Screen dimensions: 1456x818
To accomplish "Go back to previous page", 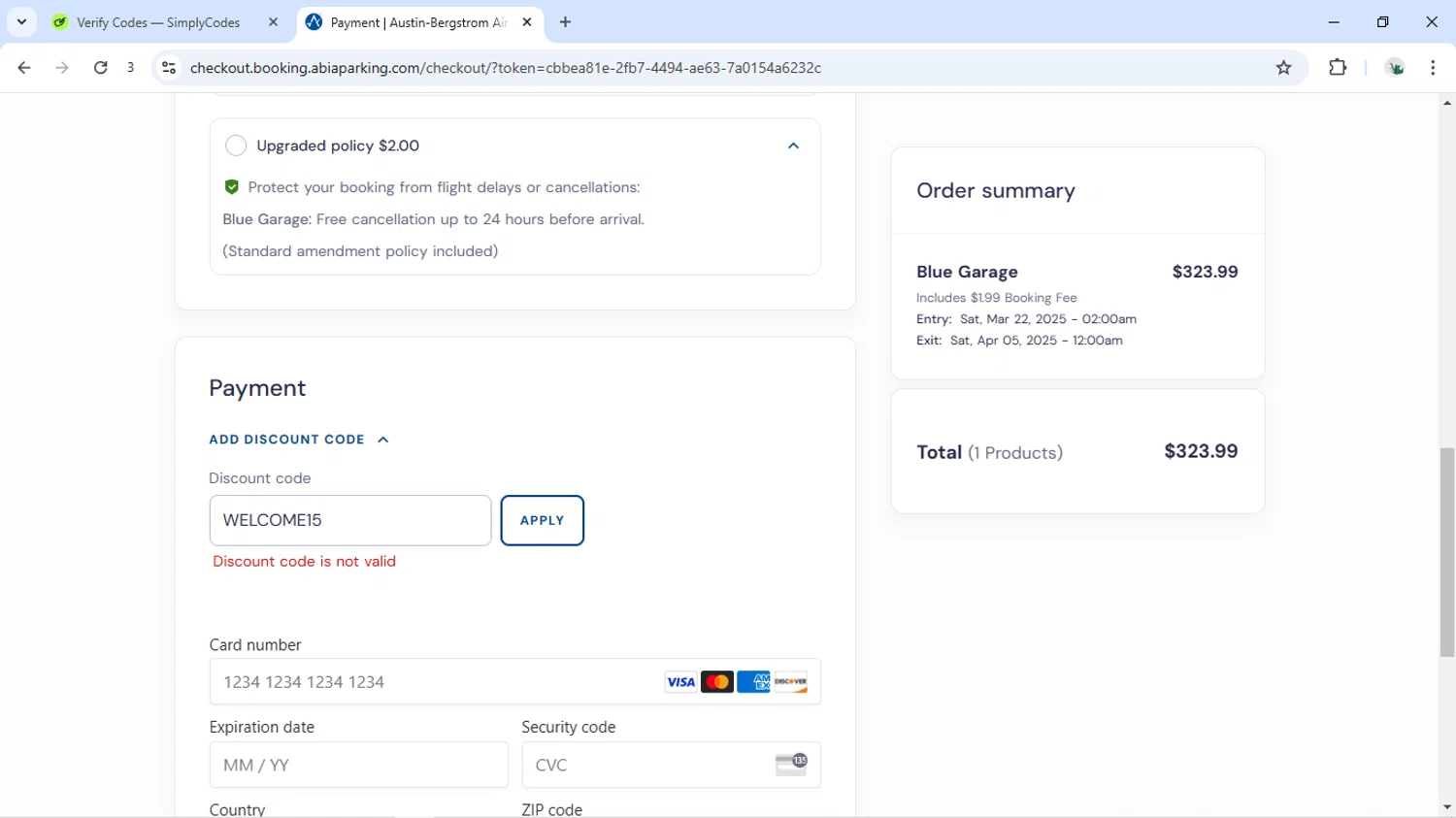I will [24, 68].
